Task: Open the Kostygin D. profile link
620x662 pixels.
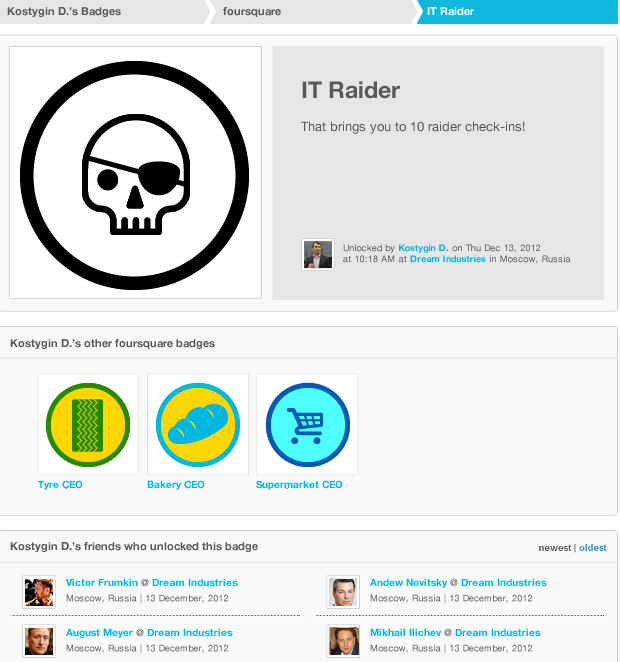Action: coord(423,248)
